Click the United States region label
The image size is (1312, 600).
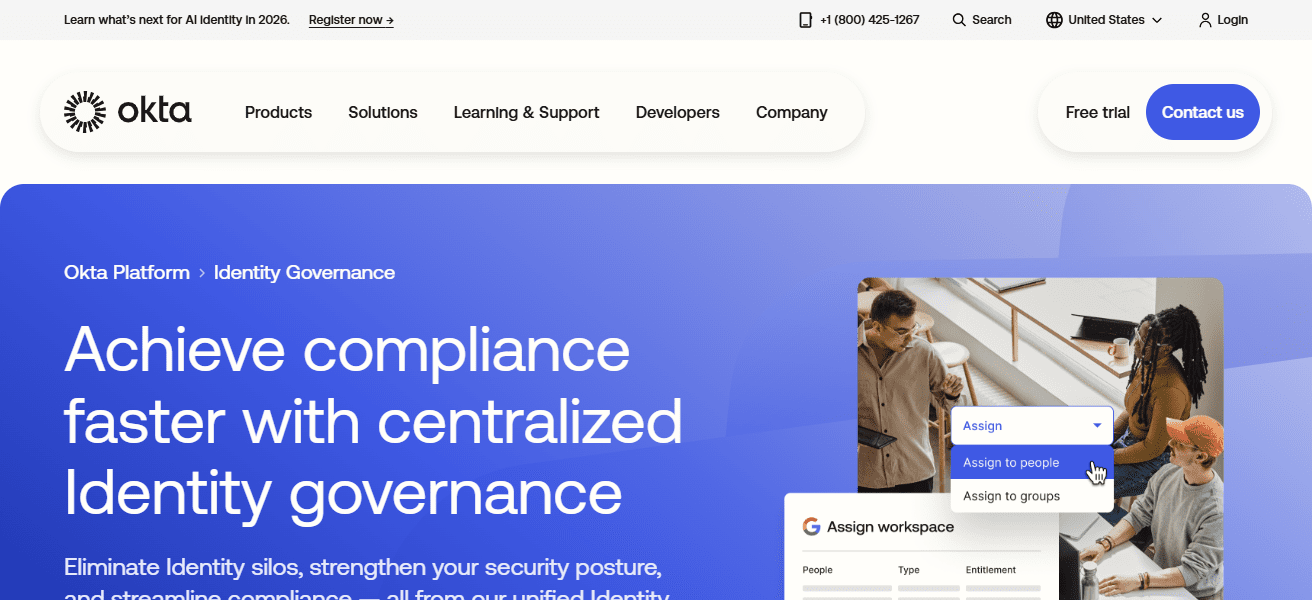point(1106,20)
